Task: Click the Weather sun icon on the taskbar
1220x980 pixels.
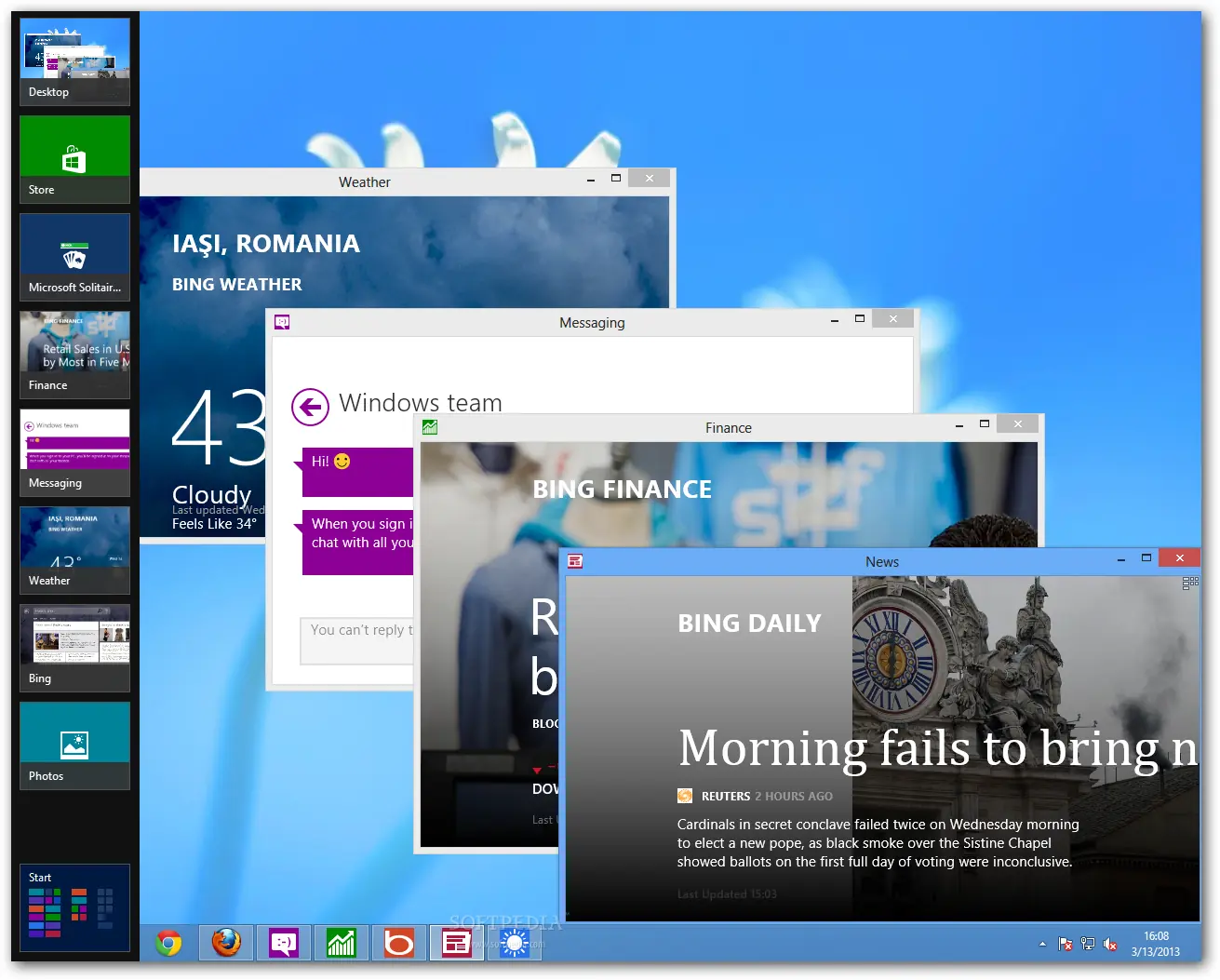Action: tap(515, 943)
